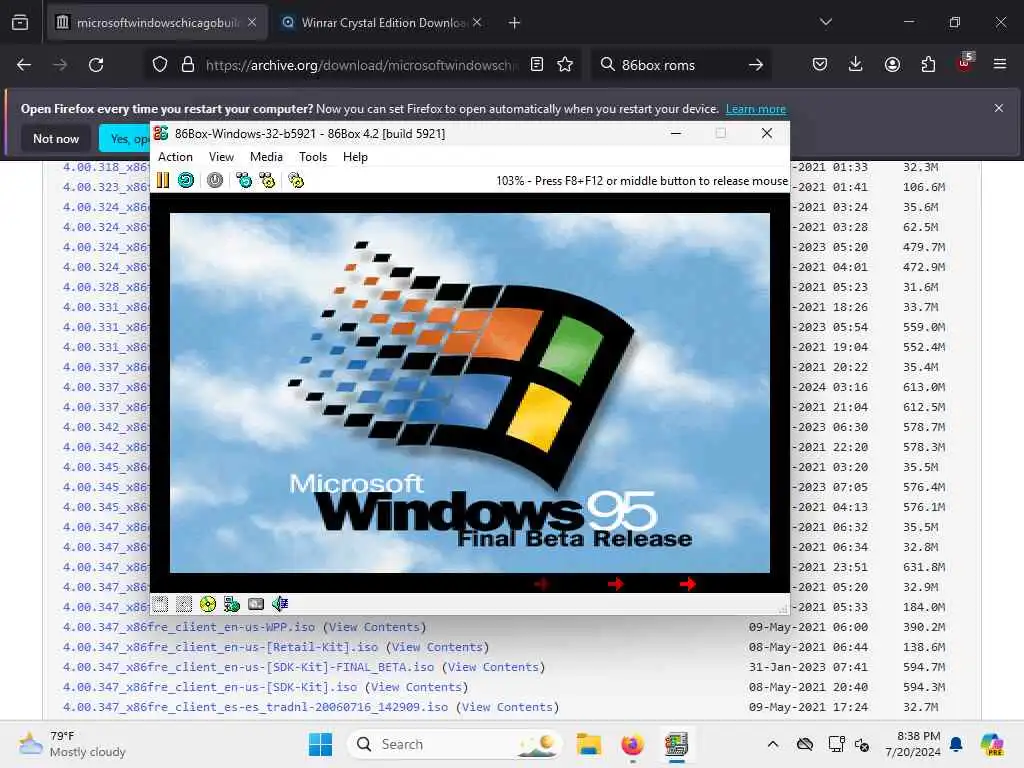Pause the 86Box emulation
This screenshot has width=1024, height=768.
pos(163,180)
